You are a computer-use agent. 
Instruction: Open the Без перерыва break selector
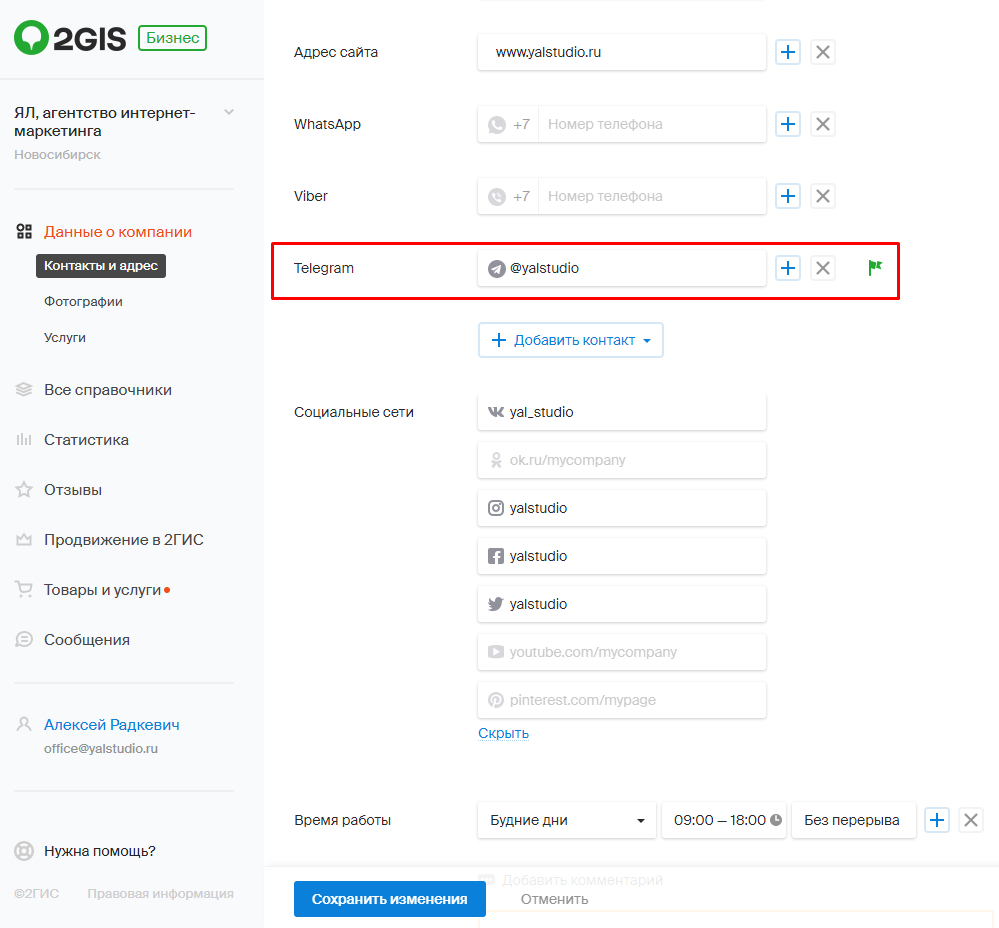click(x=854, y=820)
